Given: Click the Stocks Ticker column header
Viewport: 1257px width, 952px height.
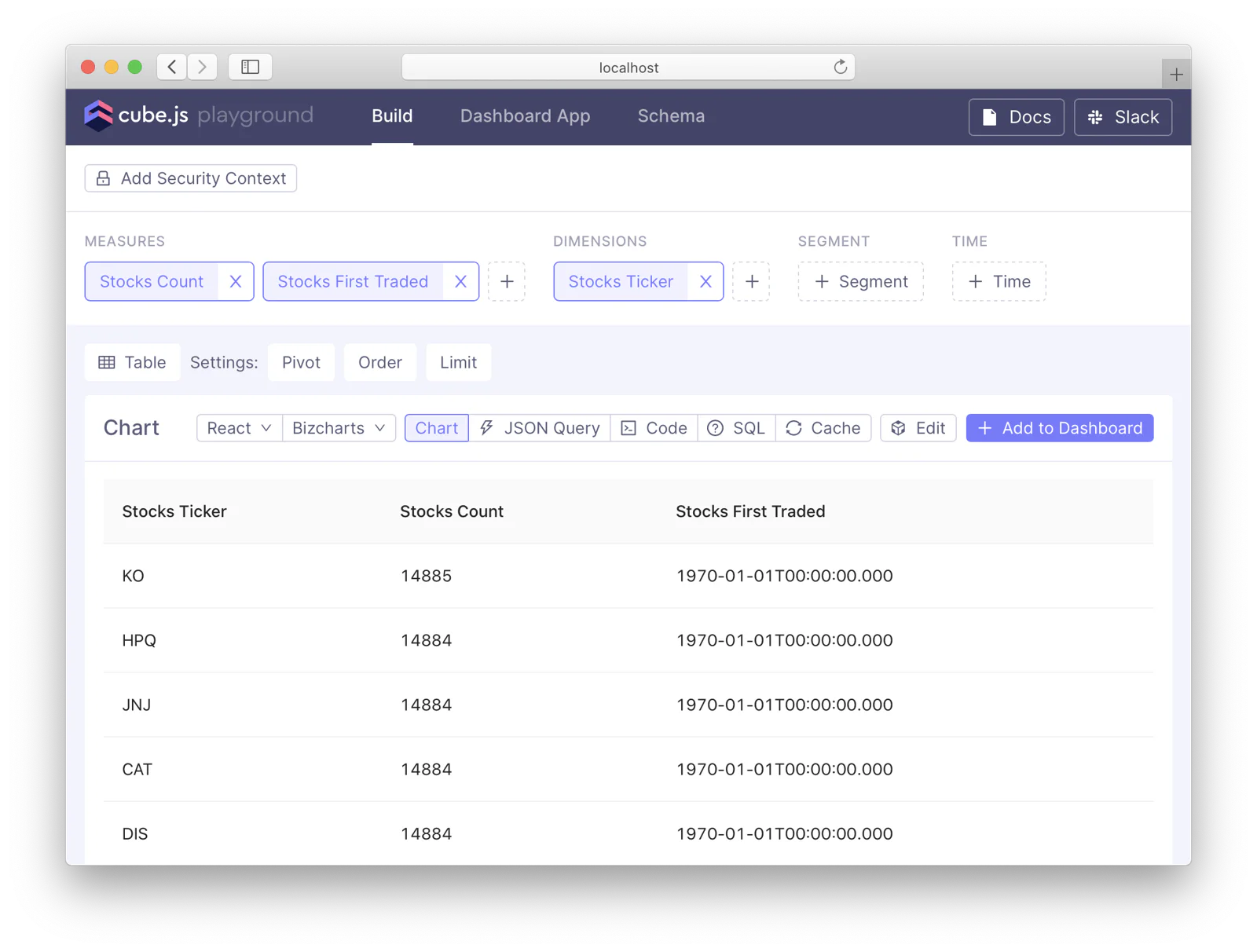Looking at the screenshot, I should pos(174,511).
